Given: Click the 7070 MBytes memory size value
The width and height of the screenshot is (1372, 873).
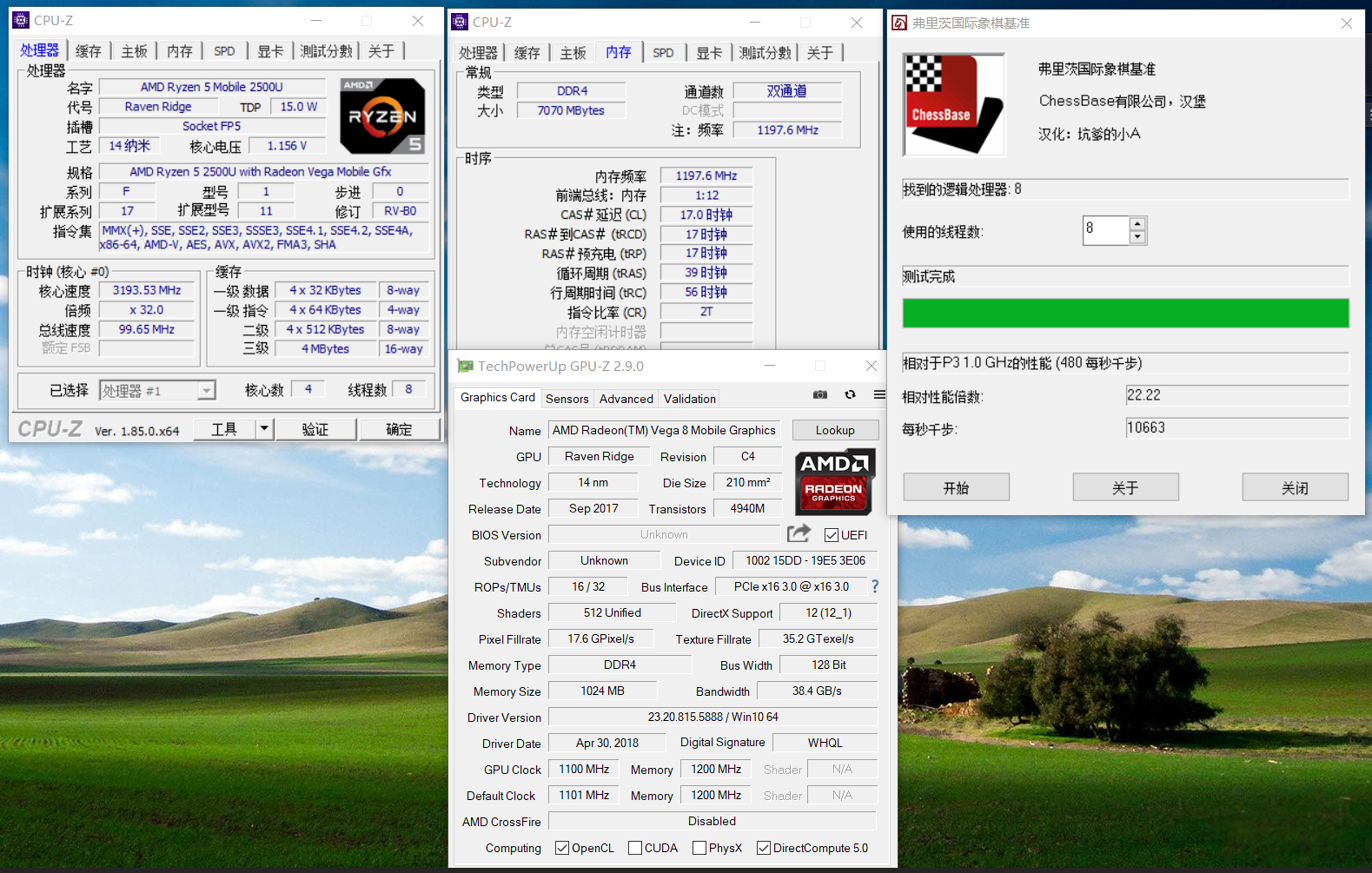Looking at the screenshot, I should (571, 110).
